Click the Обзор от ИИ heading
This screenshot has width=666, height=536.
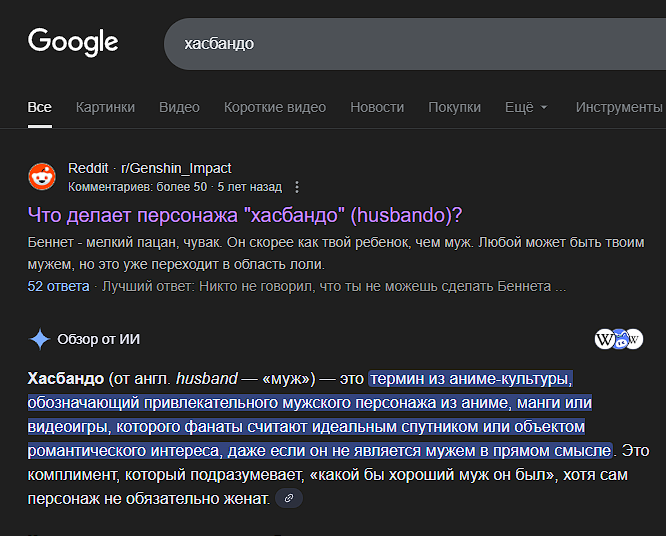99,339
